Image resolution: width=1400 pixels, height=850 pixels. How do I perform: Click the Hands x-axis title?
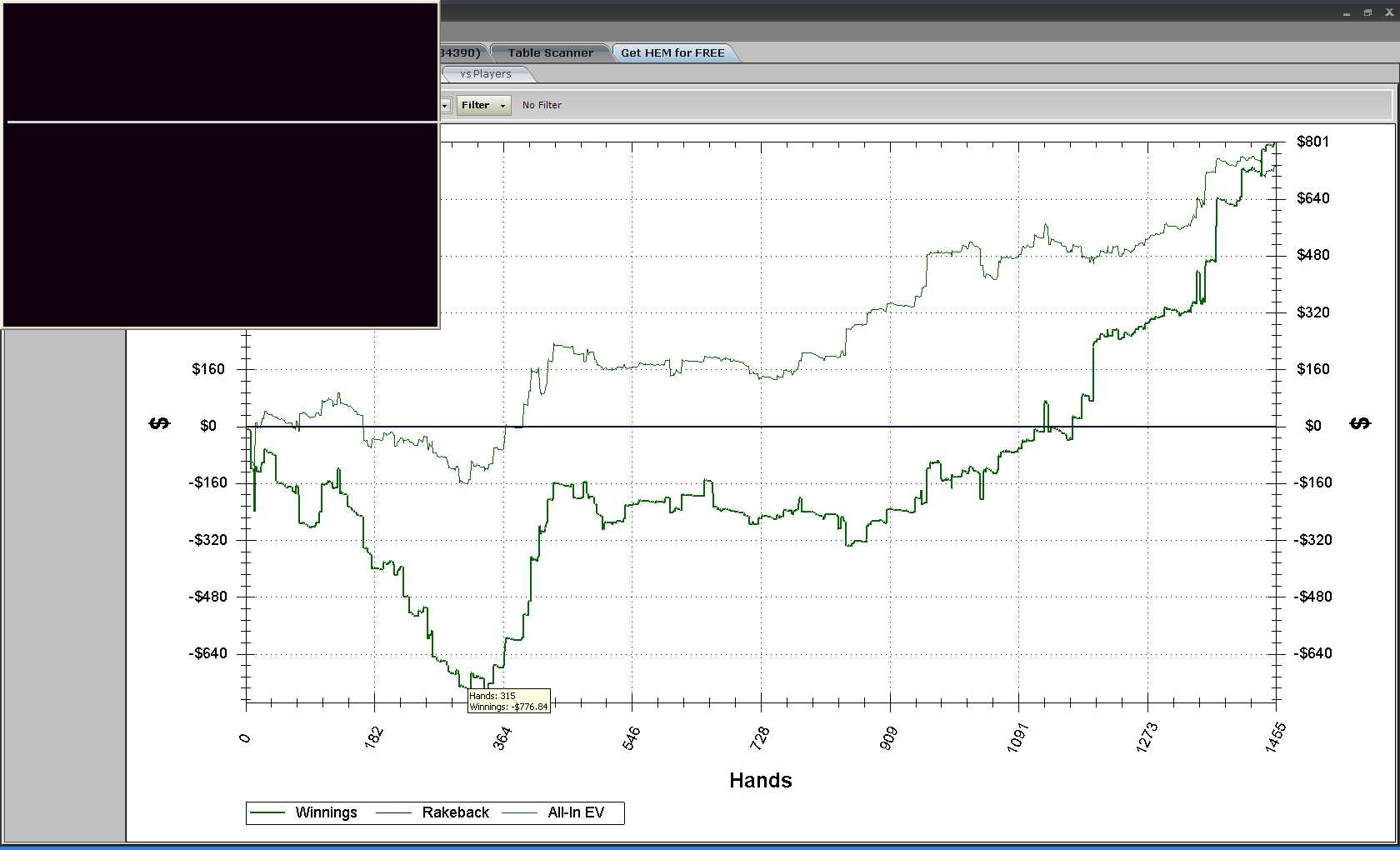coord(760,781)
